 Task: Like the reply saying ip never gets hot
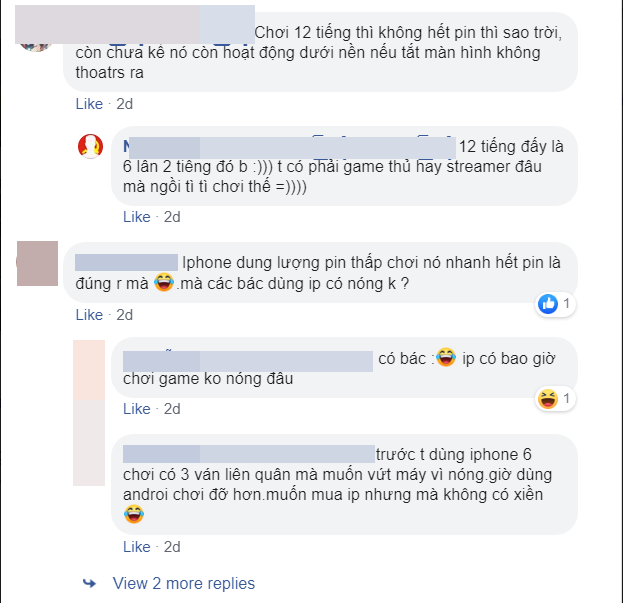tap(137, 409)
